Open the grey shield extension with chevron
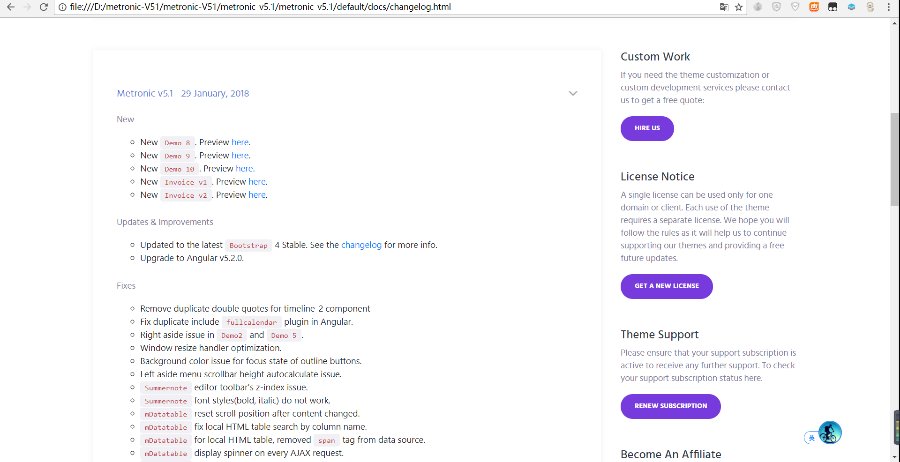 pyautogui.click(x=795, y=7)
